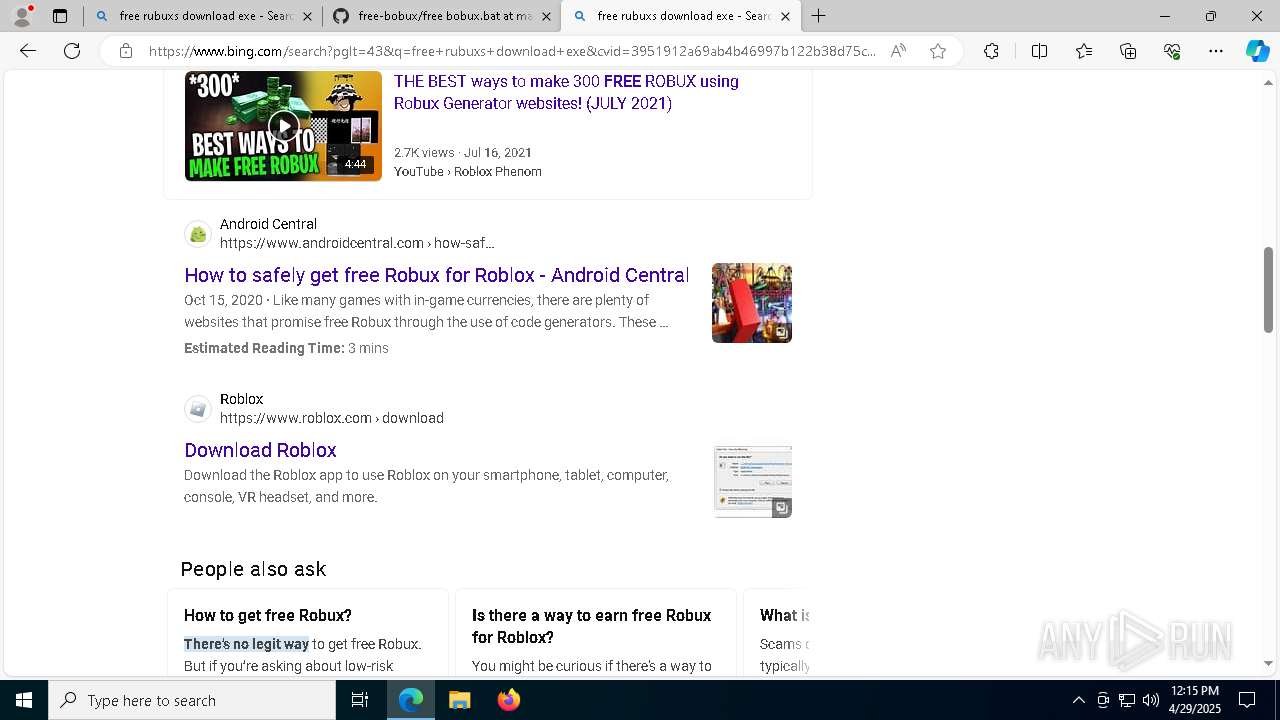Reload the page with the refresh icon
Image resolution: width=1280 pixels, height=720 pixels.
click(72, 51)
